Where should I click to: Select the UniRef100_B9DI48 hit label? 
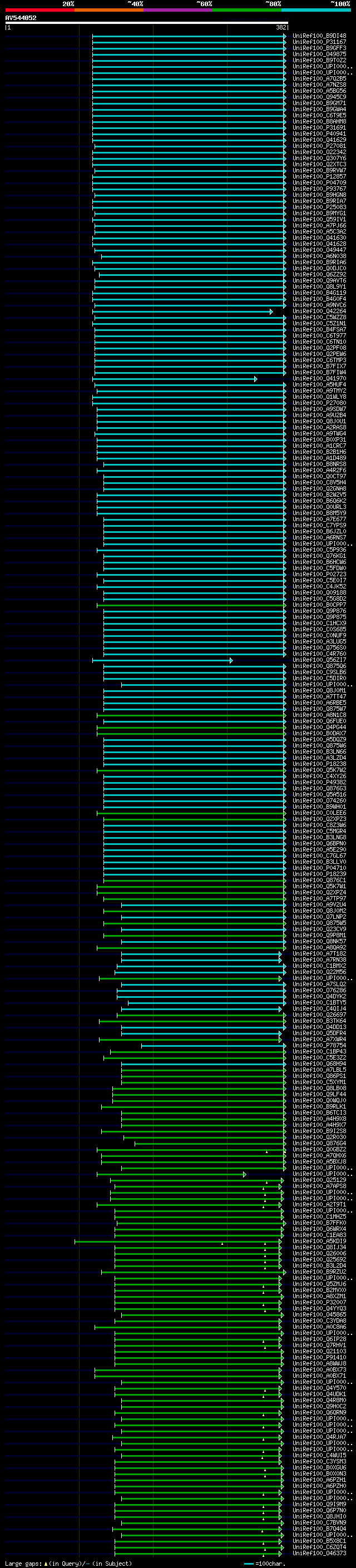pyautogui.click(x=319, y=36)
